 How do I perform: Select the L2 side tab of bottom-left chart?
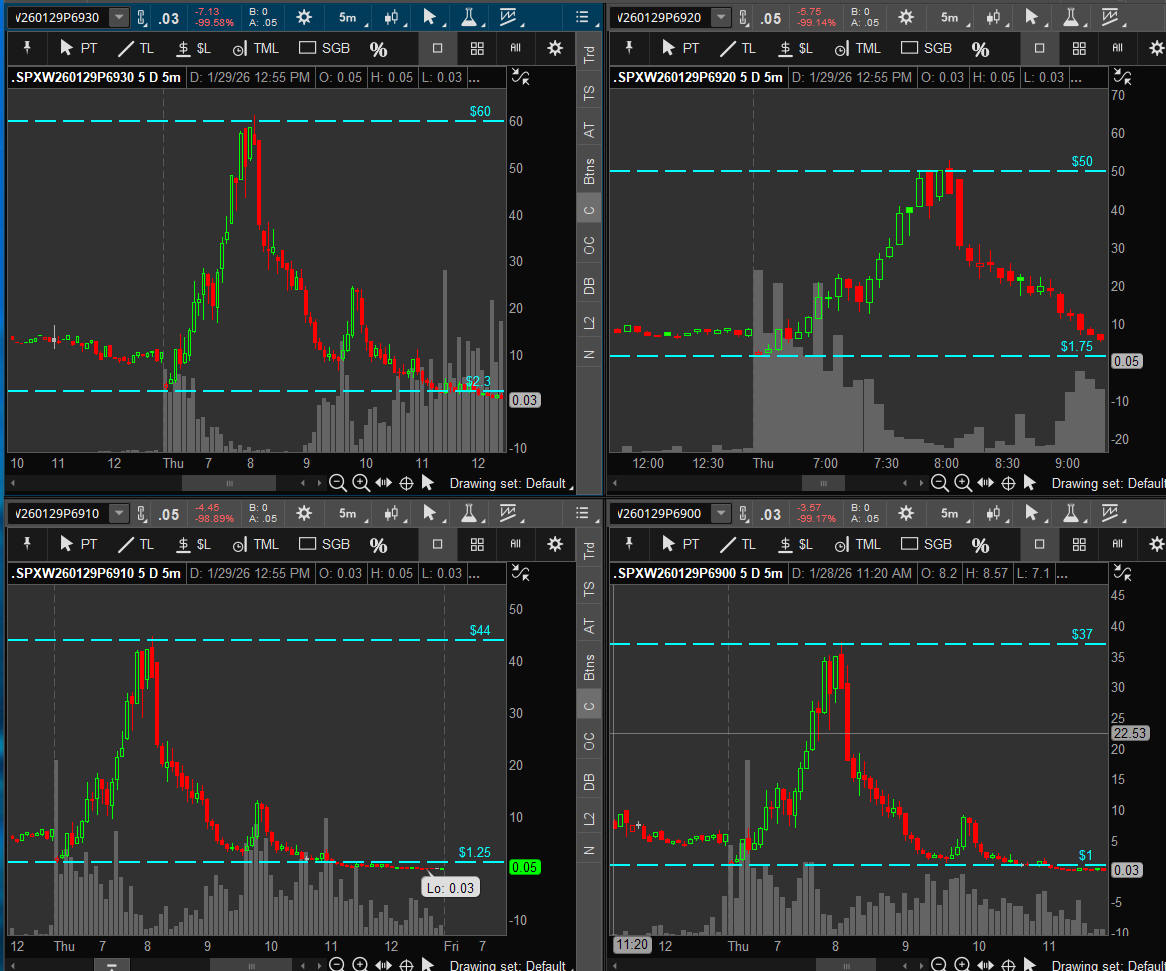pos(589,819)
